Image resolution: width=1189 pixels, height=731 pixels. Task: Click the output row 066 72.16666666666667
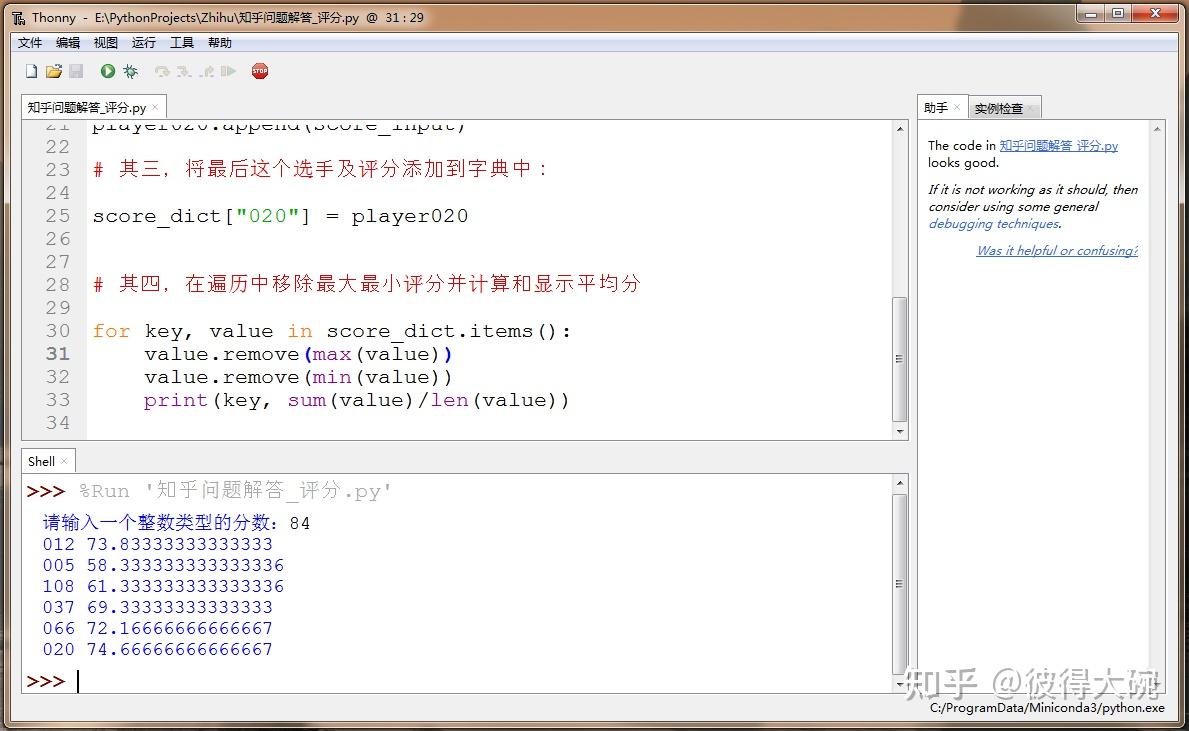coord(158,629)
